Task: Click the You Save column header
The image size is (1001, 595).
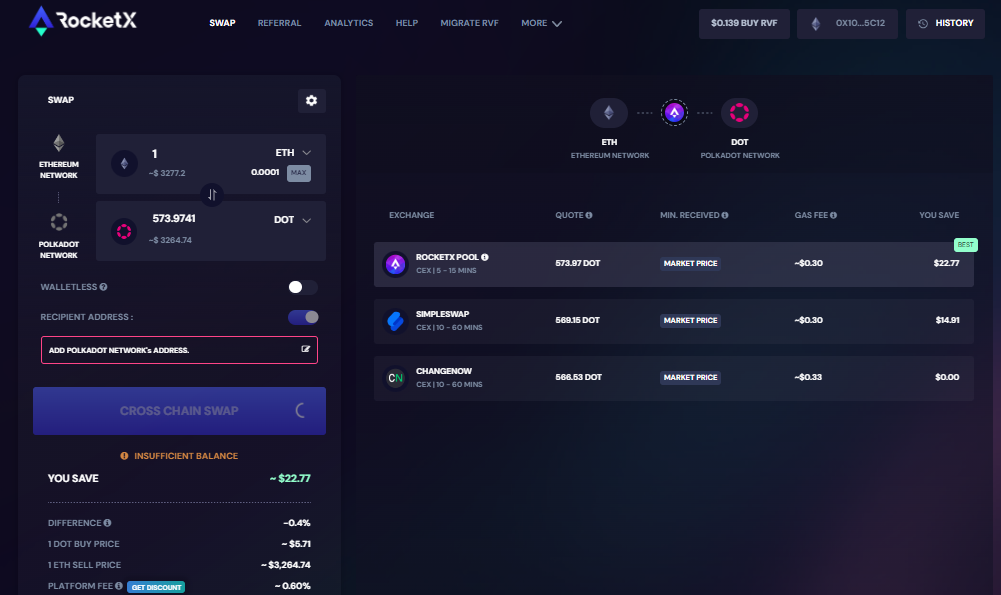Action: pos(939,215)
